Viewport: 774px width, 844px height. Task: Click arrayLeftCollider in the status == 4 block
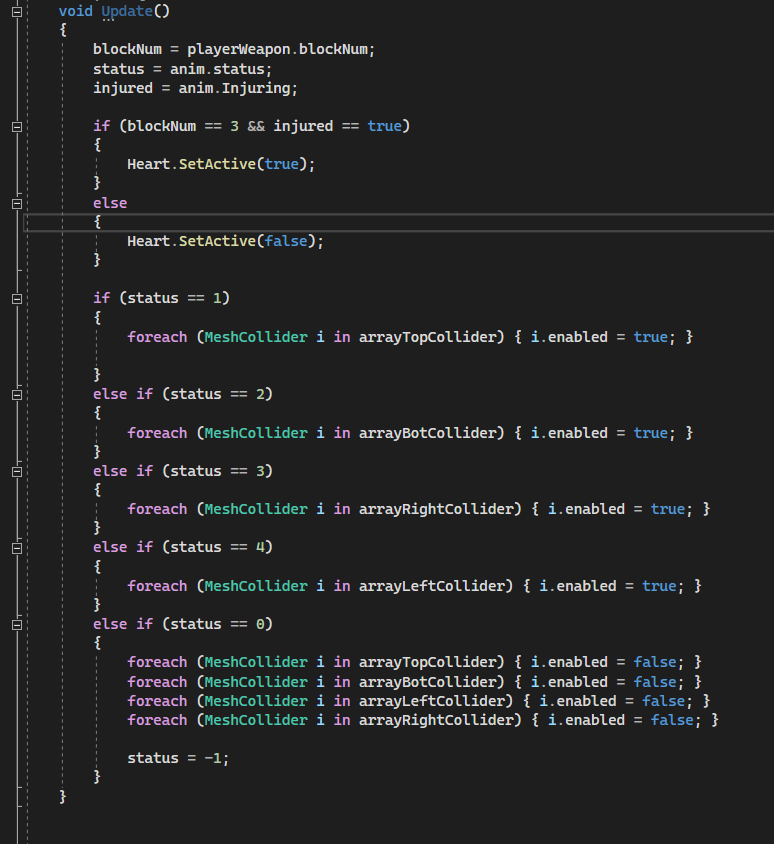click(x=432, y=586)
